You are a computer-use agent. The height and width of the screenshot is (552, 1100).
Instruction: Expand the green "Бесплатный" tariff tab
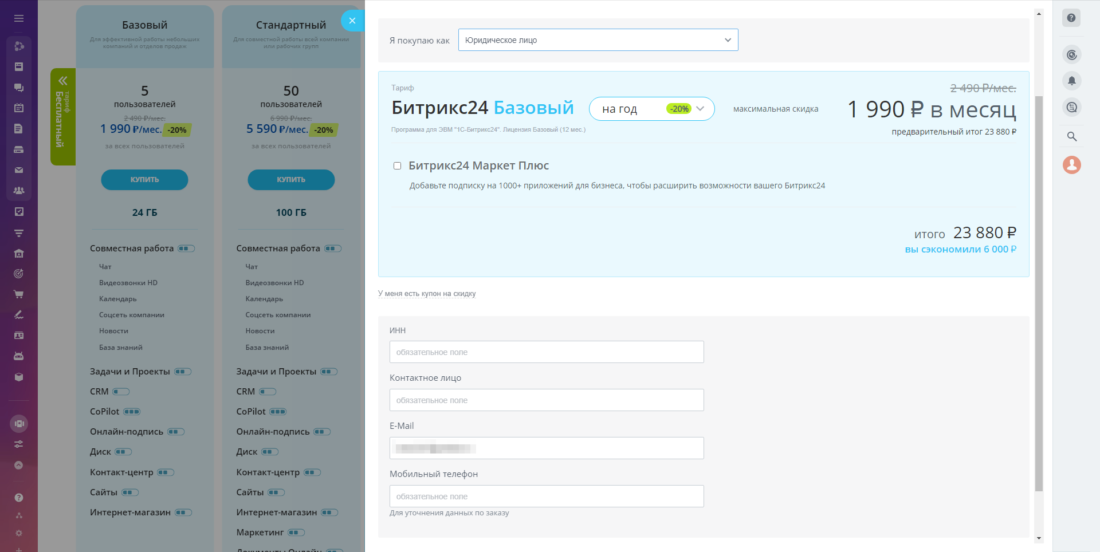(62, 117)
